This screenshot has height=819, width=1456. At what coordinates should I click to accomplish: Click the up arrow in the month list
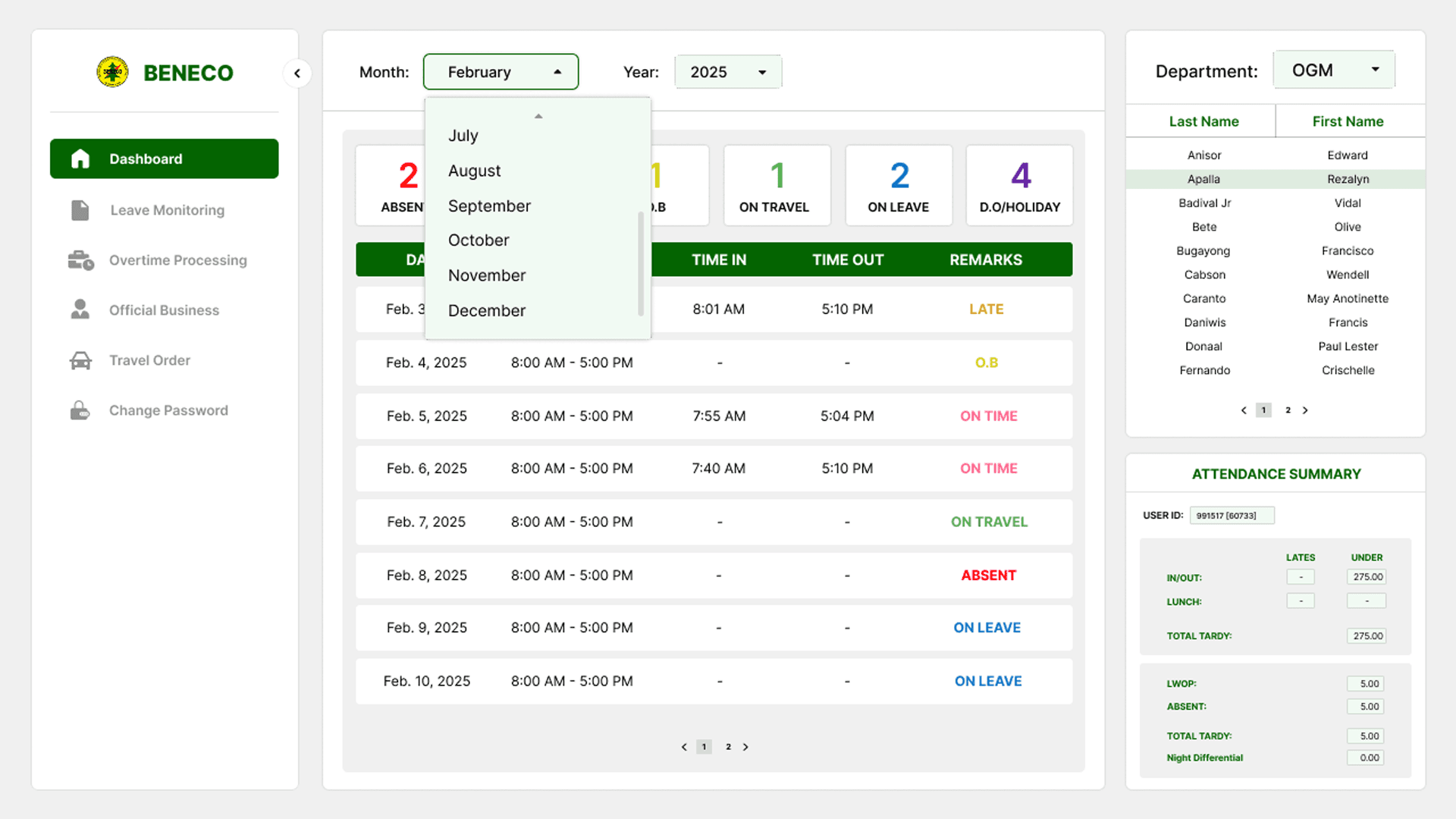pyautogui.click(x=538, y=116)
